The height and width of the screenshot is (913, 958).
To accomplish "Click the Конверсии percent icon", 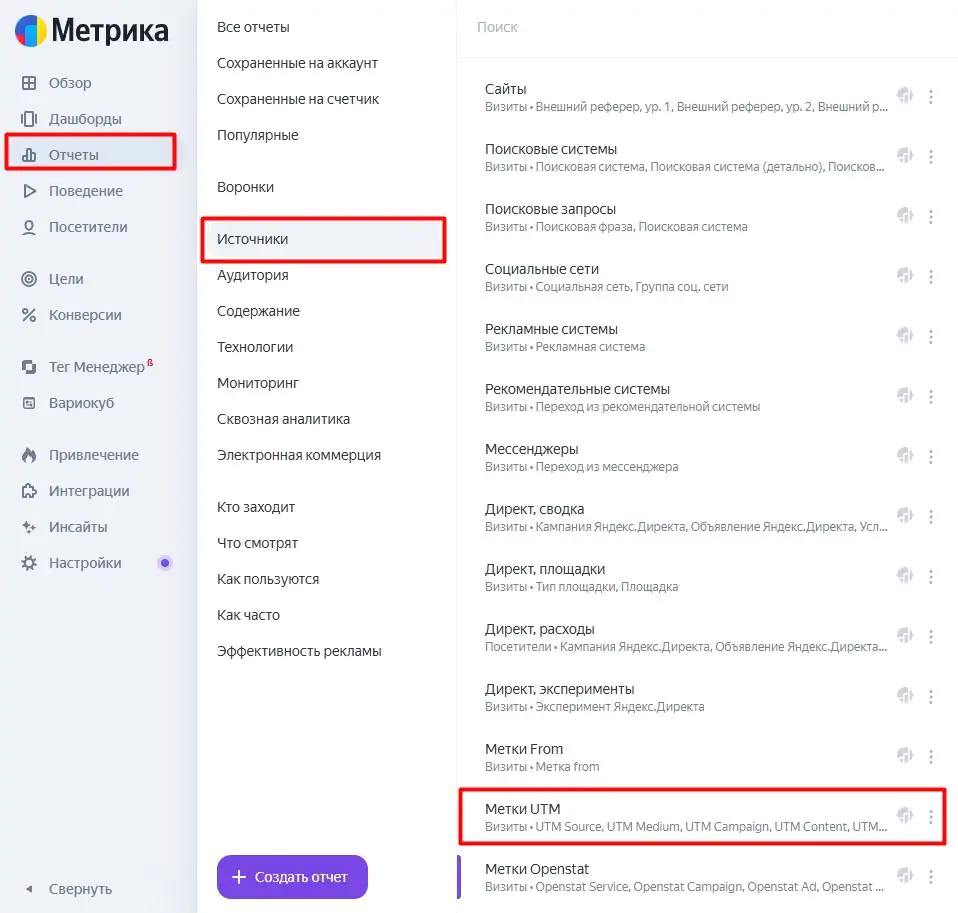I will [29, 315].
